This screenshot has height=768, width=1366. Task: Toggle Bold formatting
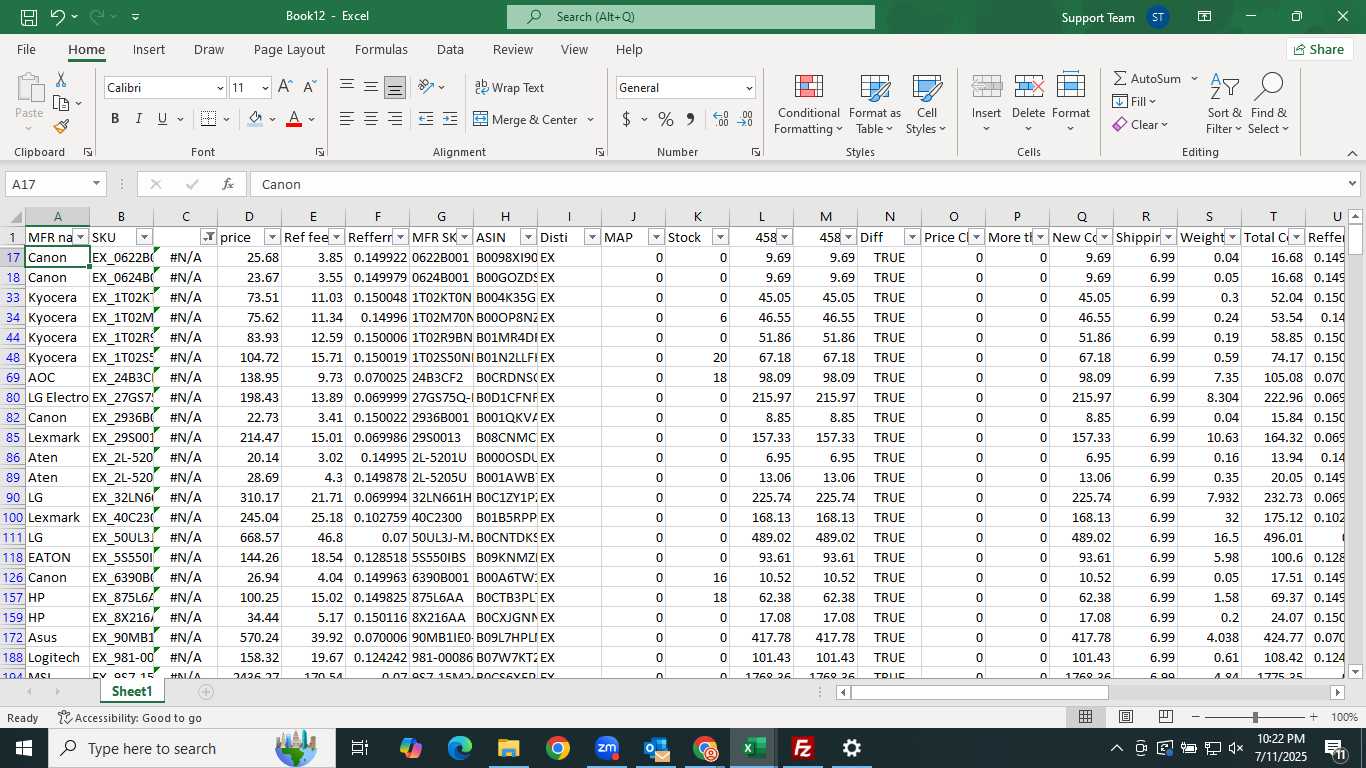(x=115, y=119)
